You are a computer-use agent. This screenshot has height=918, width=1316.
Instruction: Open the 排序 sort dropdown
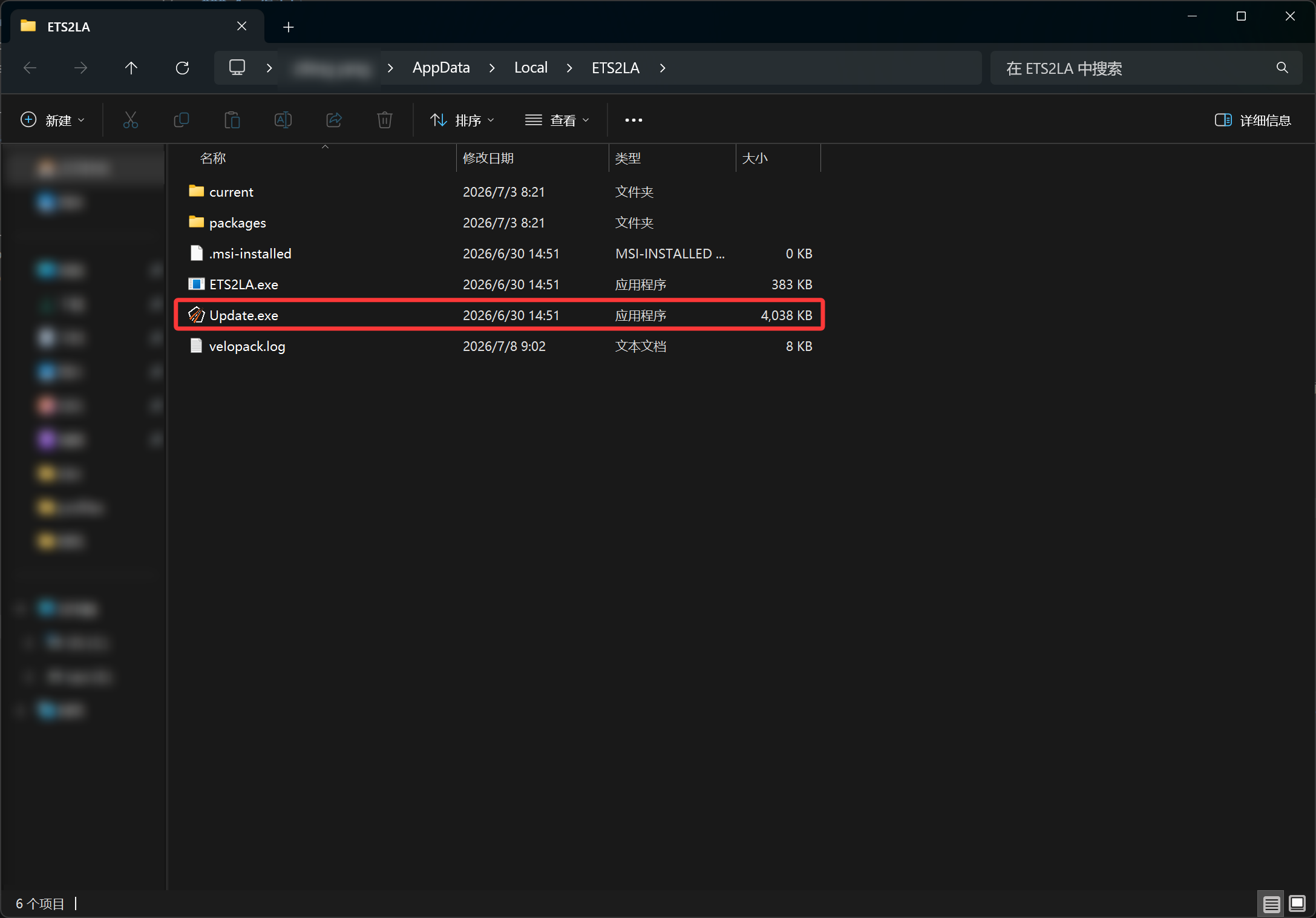click(x=462, y=120)
